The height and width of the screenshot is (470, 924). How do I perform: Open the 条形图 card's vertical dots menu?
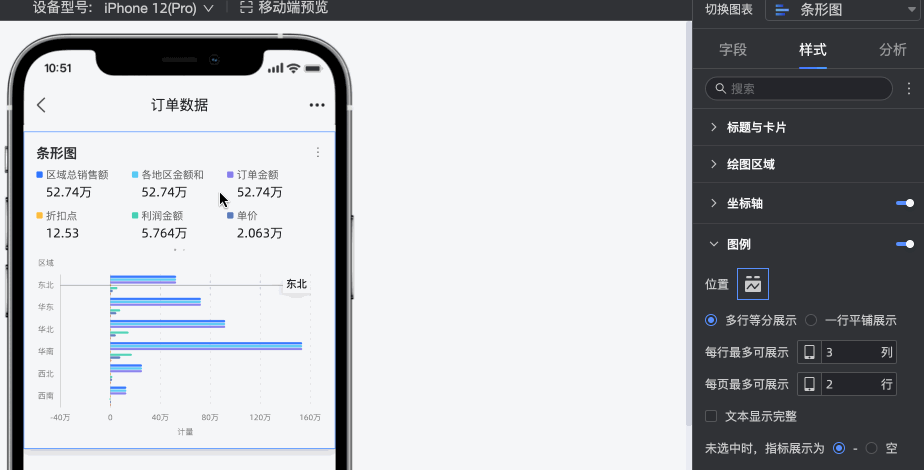[318, 153]
